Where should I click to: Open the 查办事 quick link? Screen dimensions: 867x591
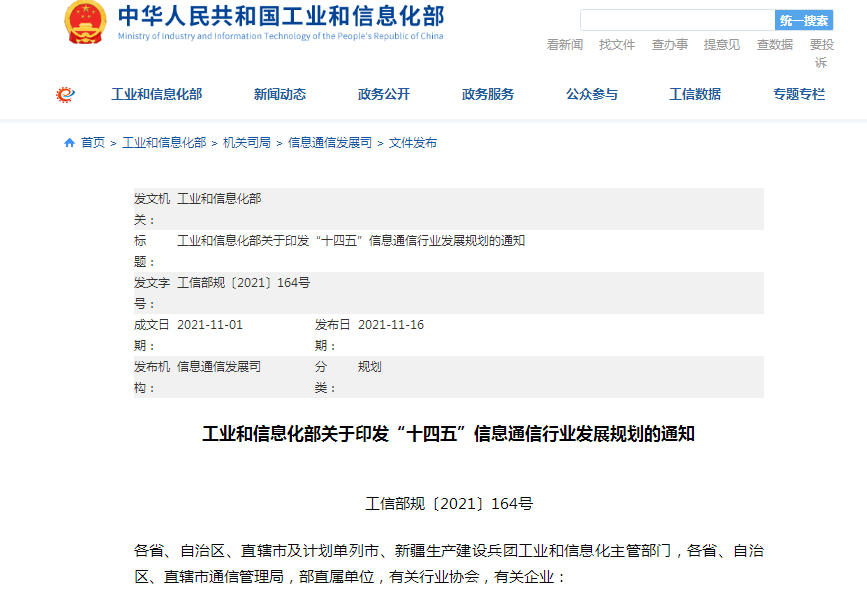(670, 45)
